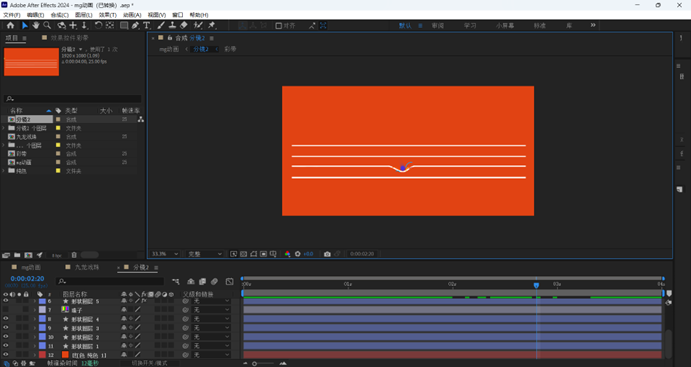Expand layer 6 形状图层 5 properties
Image resolution: width=691 pixels, height=367 pixels.
35,301
